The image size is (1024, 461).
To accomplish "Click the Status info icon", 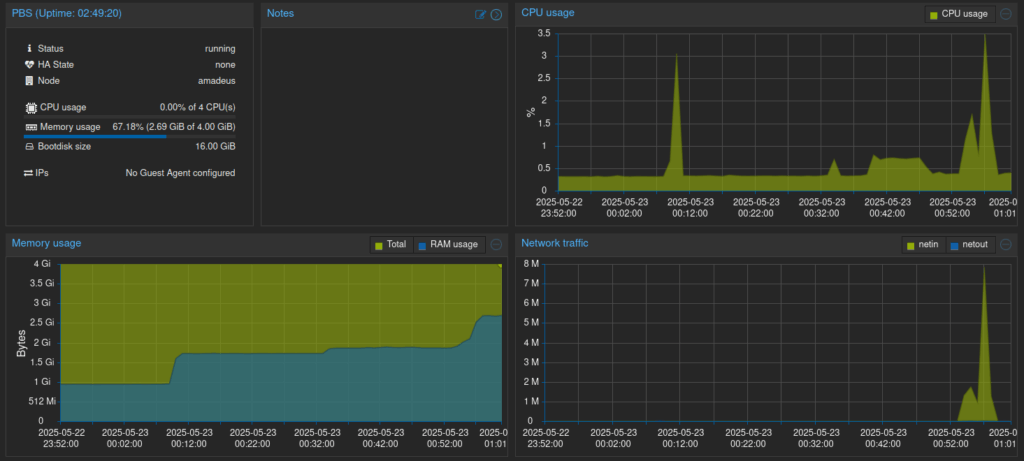I will [29, 48].
